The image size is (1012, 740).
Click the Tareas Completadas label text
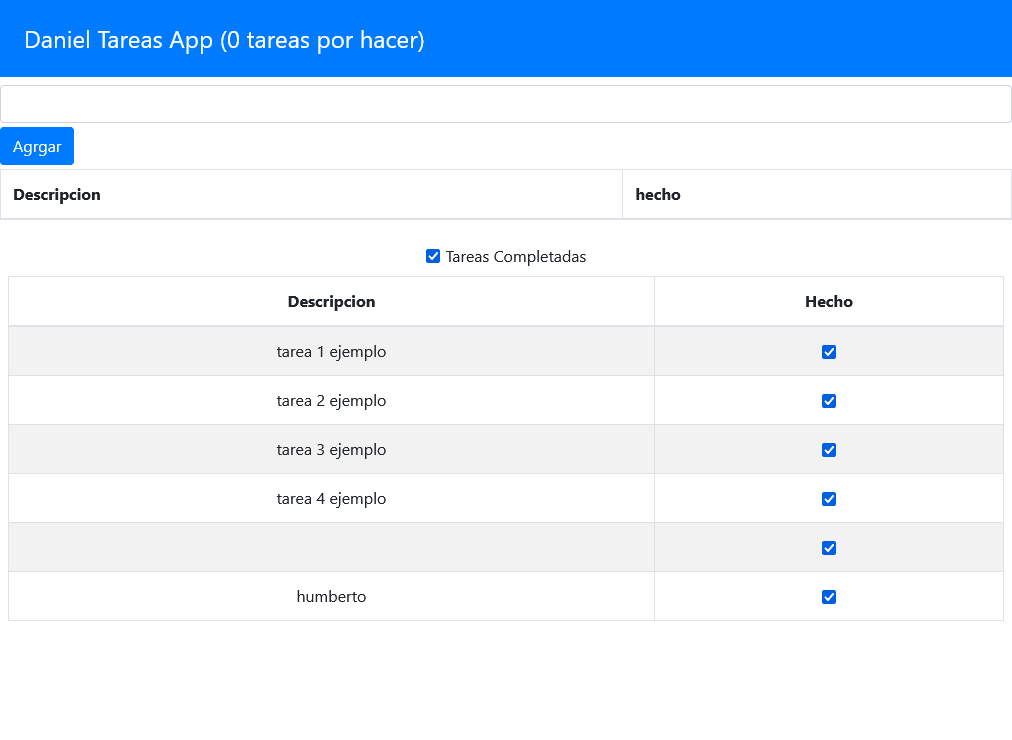(x=516, y=256)
